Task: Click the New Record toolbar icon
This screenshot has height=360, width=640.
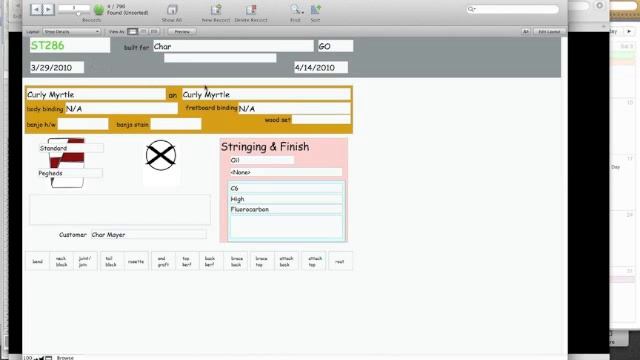Action: (x=216, y=10)
